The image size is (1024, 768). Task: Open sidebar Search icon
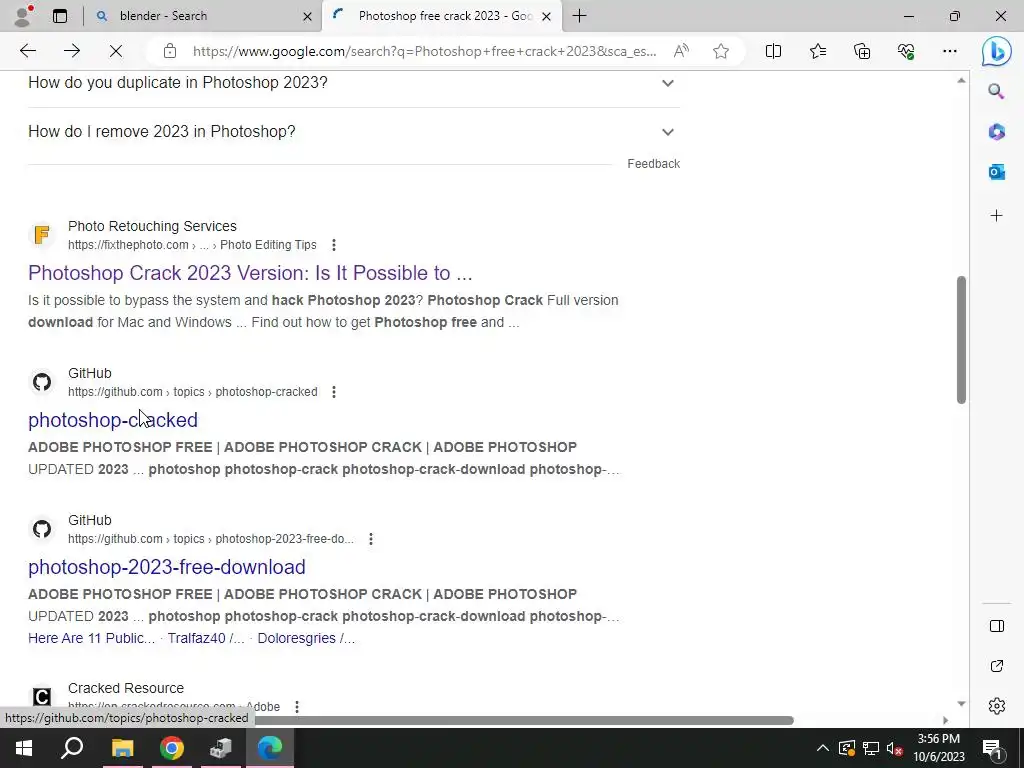(996, 91)
